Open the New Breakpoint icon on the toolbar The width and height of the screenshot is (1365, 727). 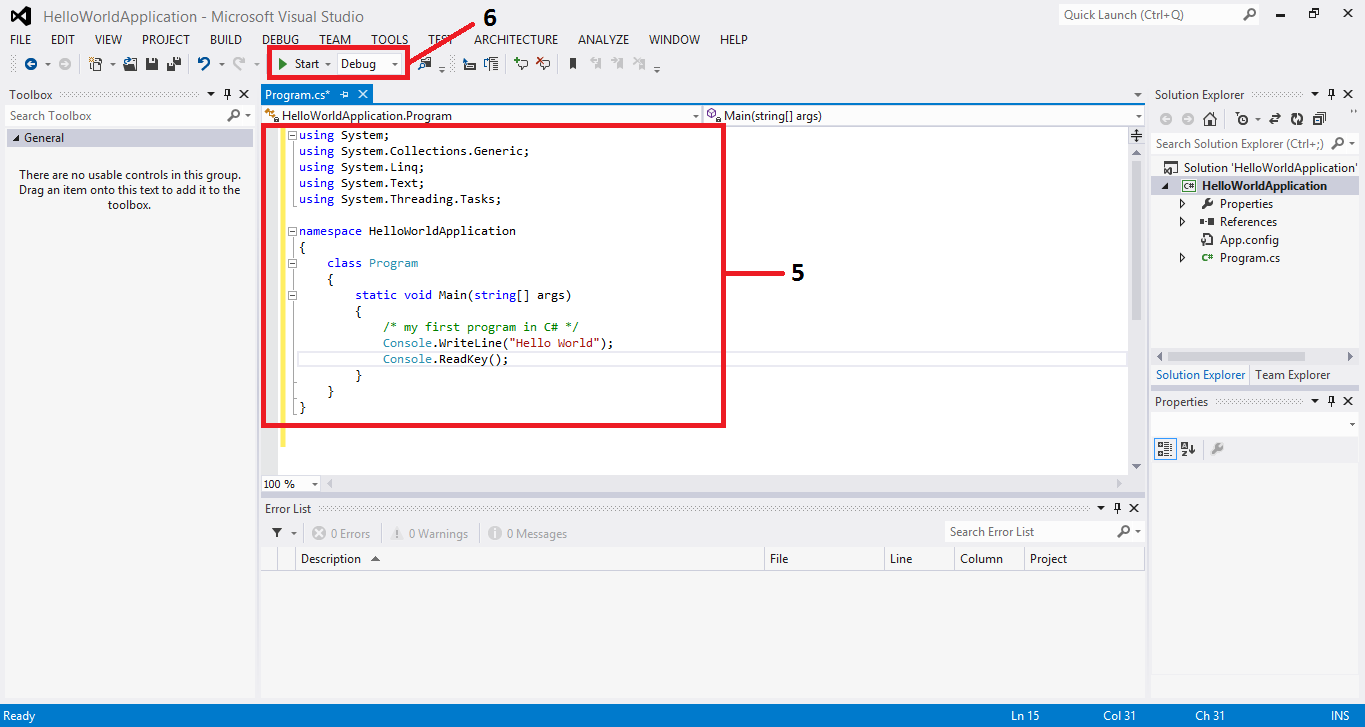[521, 63]
